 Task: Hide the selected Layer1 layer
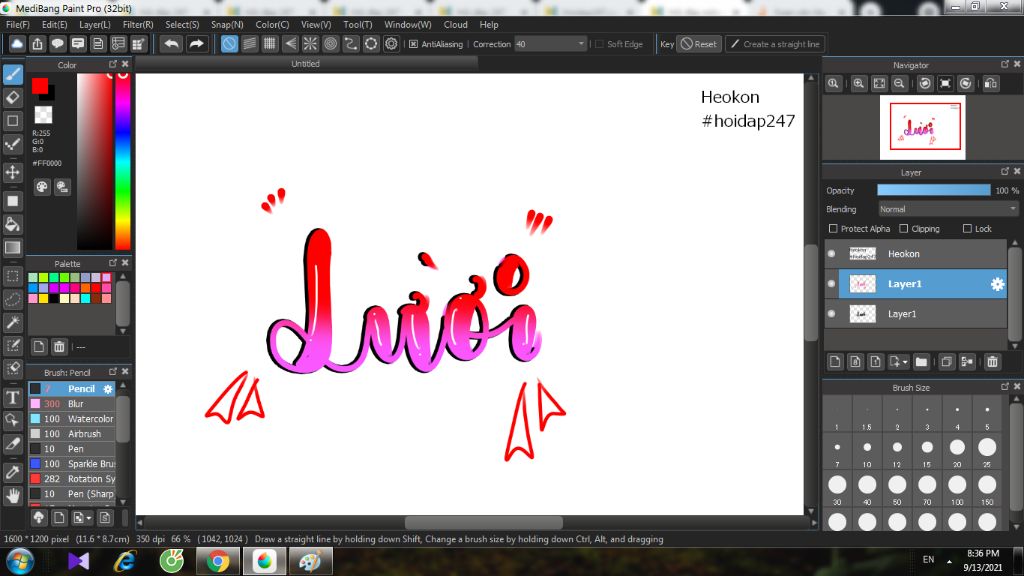click(831, 284)
